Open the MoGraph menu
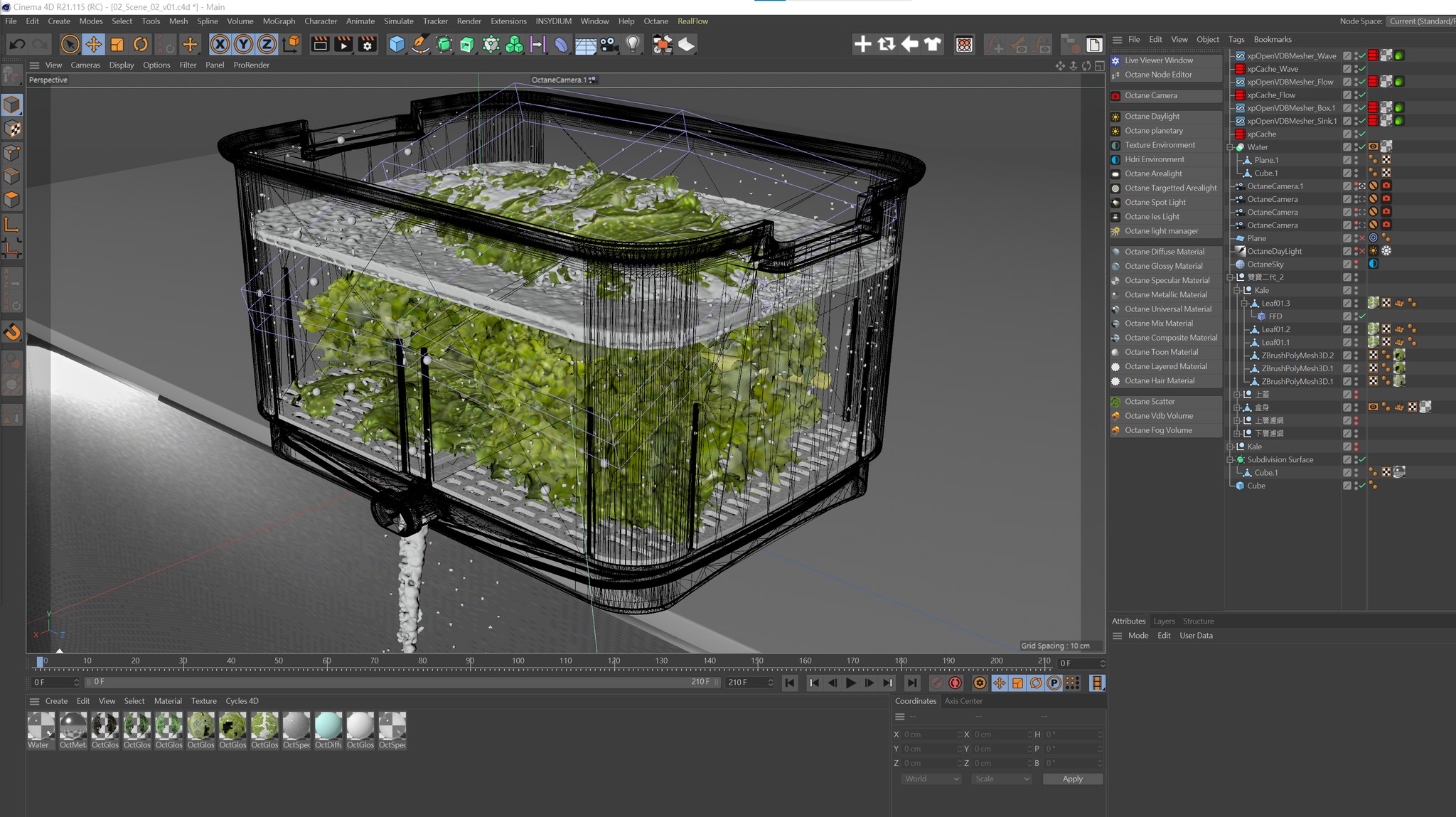Image resolution: width=1456 pixels, height=817 pixels. tap(279, 21)
